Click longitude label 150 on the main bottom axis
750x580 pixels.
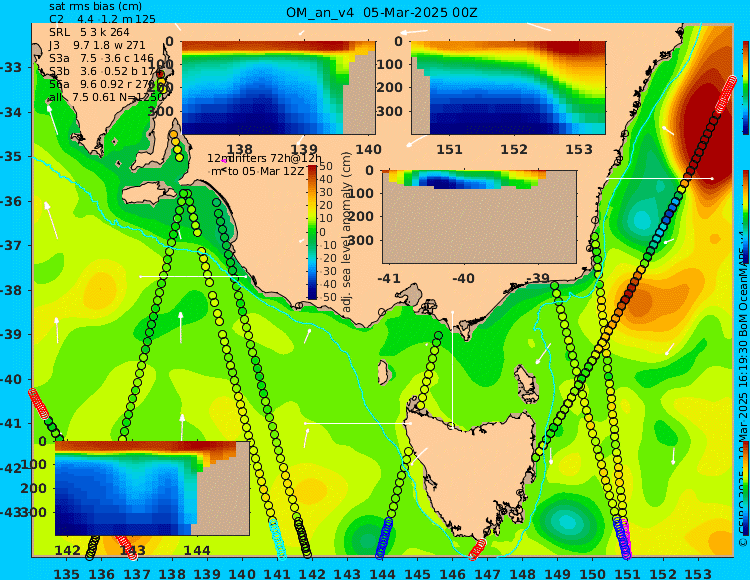593,573
